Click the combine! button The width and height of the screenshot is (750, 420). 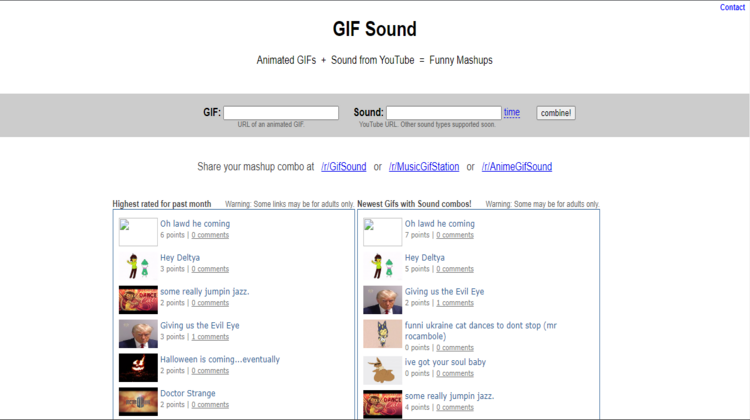[x=555, y=113]
